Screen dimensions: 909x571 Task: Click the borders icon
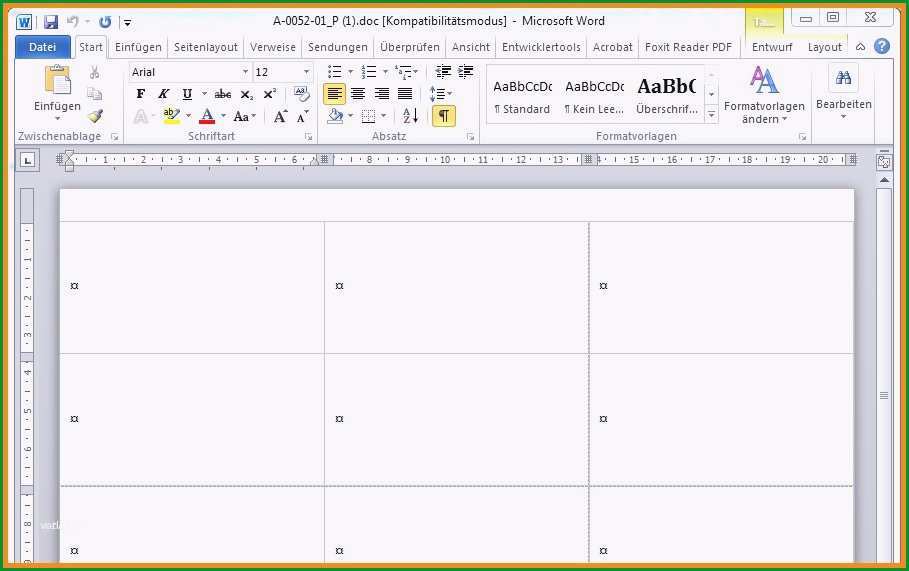(x=368, y=117)
